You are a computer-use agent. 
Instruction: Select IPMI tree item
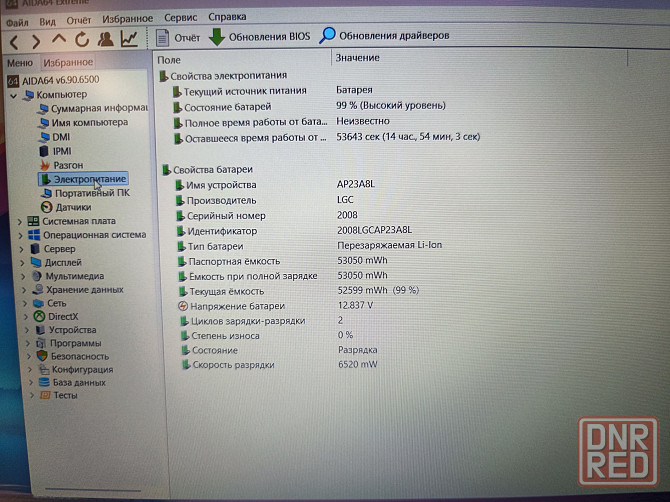(x=56, y=151)
